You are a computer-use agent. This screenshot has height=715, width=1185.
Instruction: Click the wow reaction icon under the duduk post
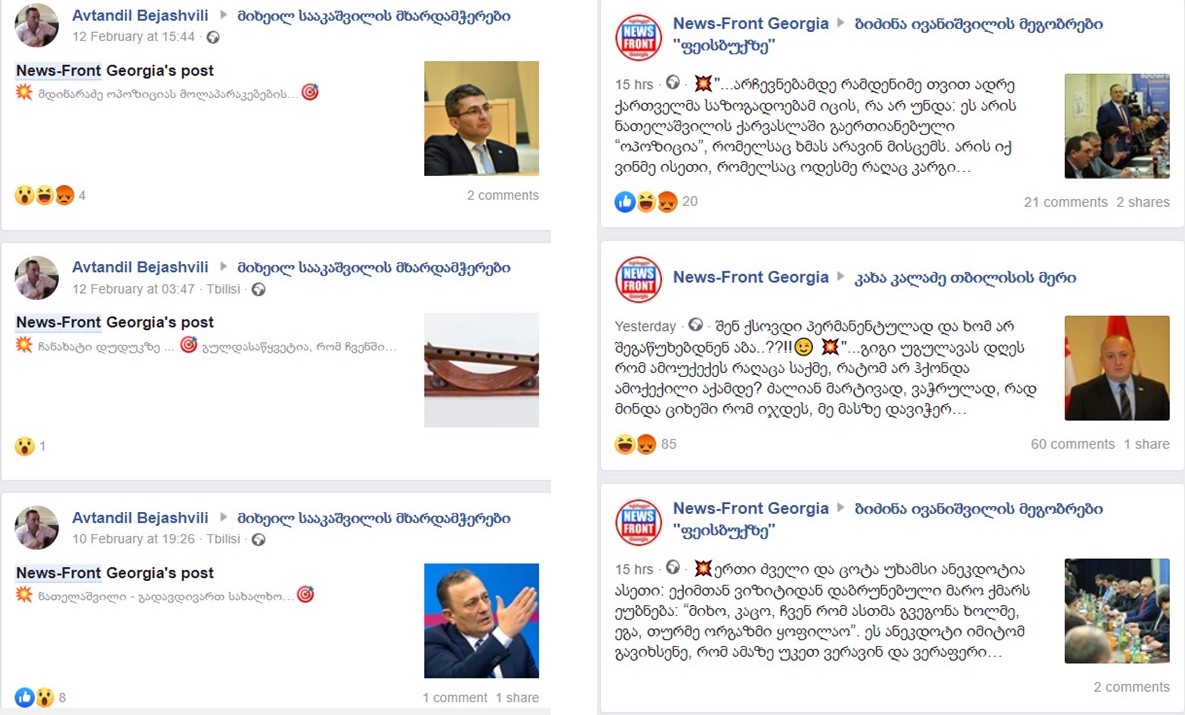[25, 446]
